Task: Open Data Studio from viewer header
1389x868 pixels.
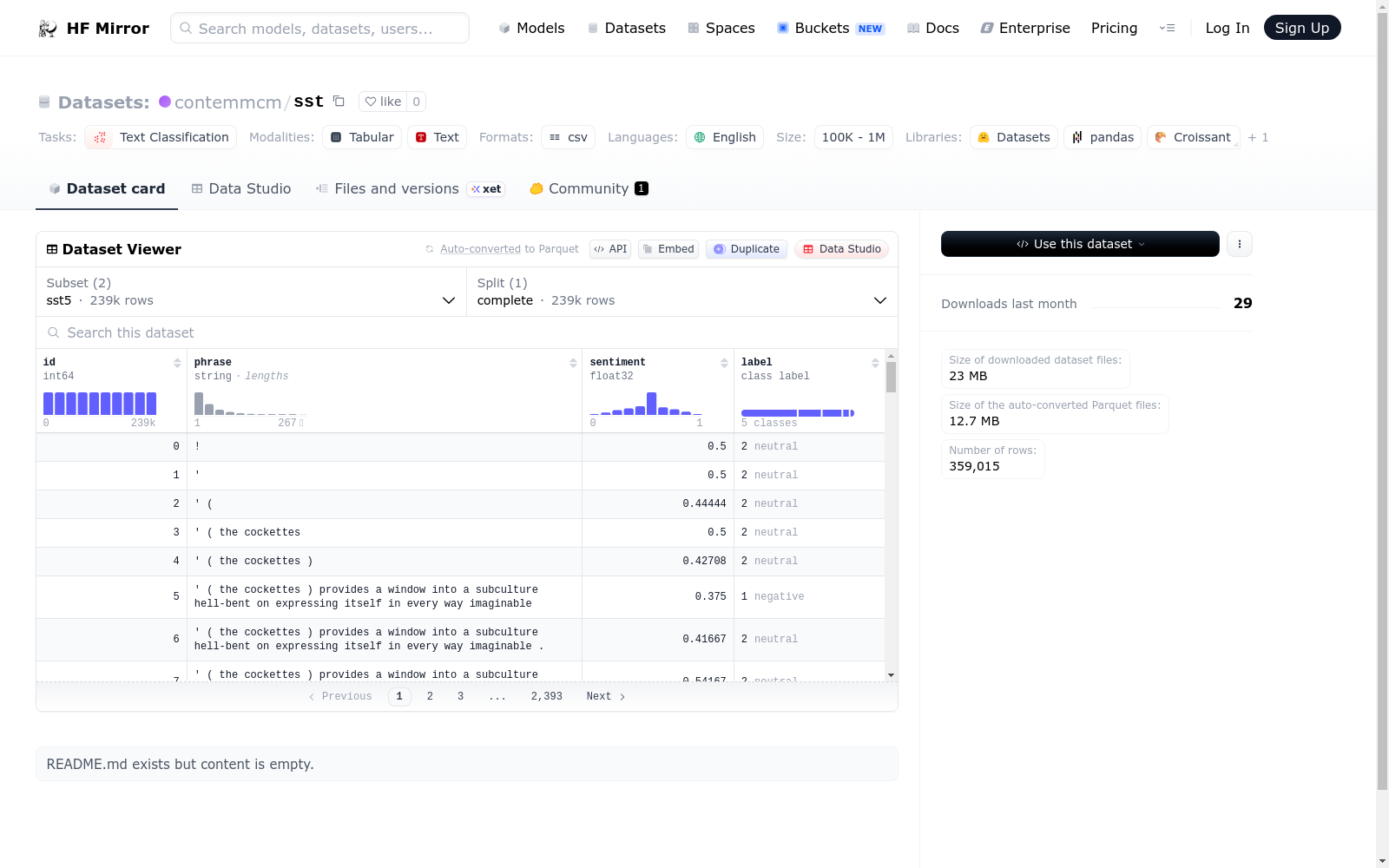Action: (x=841, y=249)
